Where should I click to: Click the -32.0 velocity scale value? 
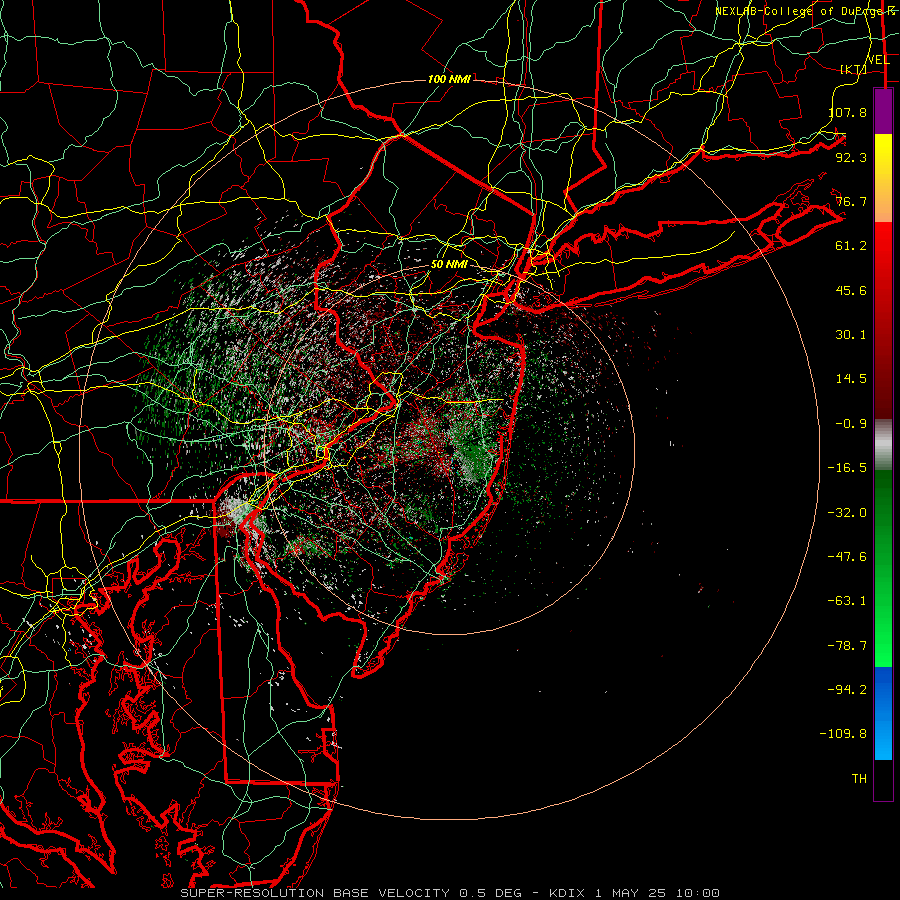847,513
